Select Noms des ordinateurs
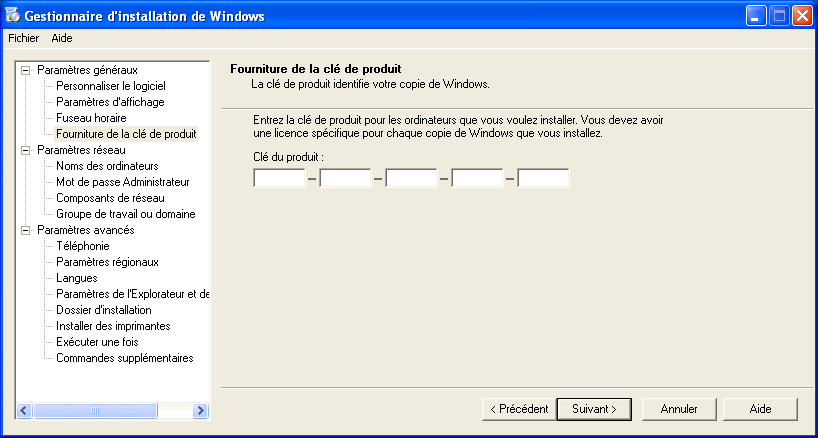Image resolution: width=818 pixels, height=438 pixels. (107, 166)
